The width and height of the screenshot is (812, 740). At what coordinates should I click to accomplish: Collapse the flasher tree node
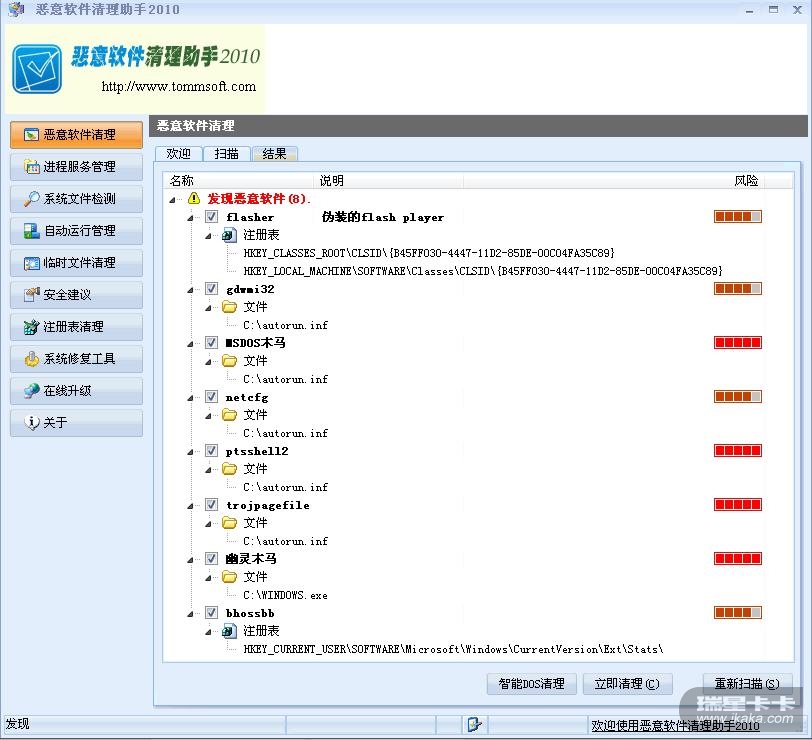(x=190, y=218)
